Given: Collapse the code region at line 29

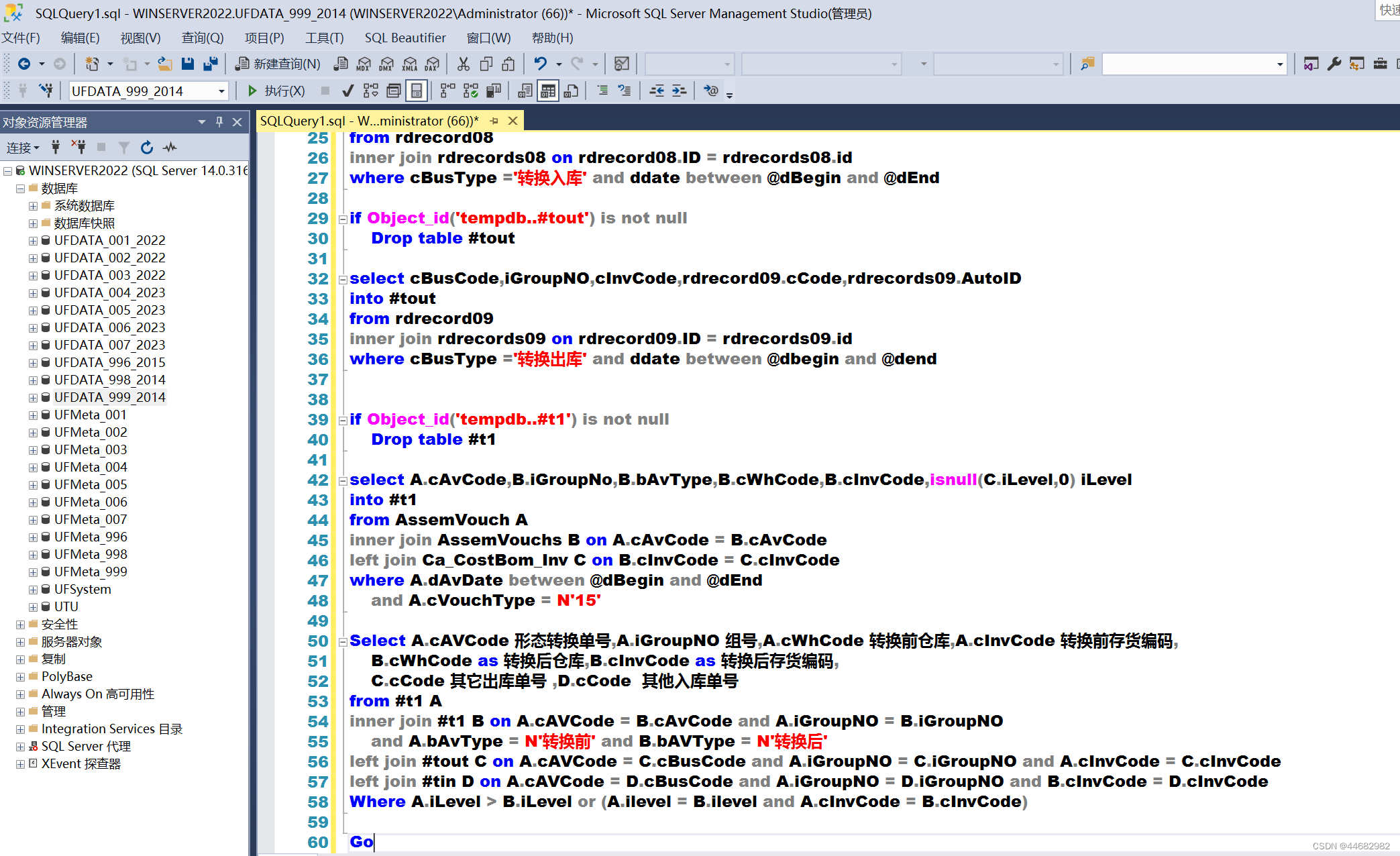Looking at the screenshot, I should pos(343,218).
